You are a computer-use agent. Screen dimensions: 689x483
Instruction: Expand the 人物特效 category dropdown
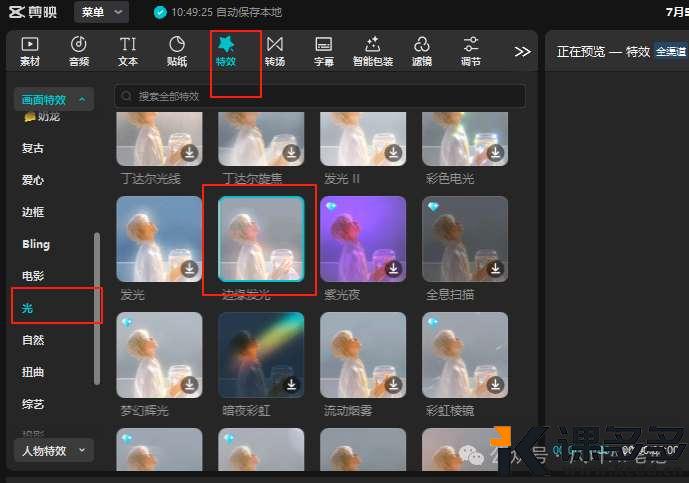pyautogui.click(x=54, y=450)
